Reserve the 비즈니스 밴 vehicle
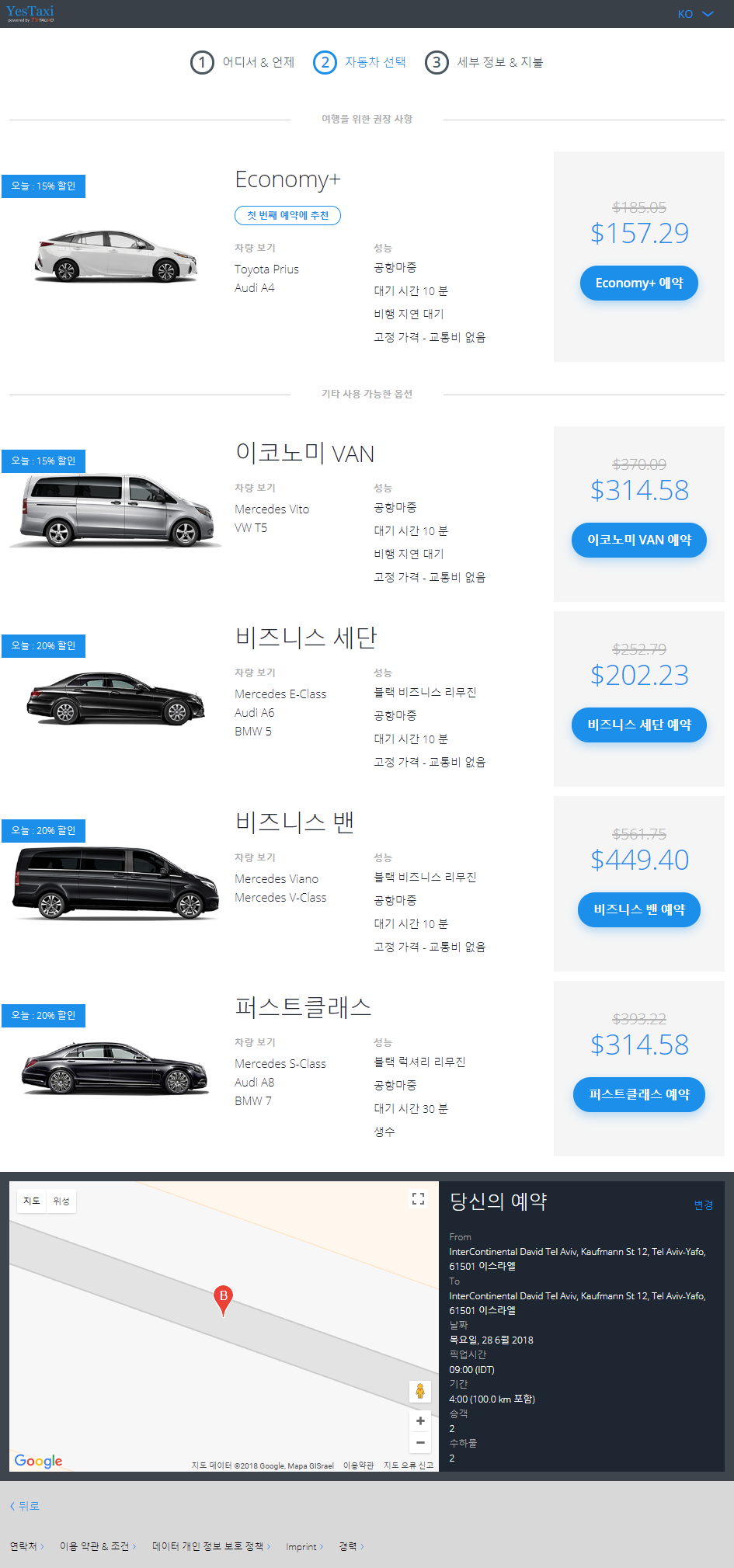The width and height of the screenshot is (734, 1568). click(x=638, y=910)
